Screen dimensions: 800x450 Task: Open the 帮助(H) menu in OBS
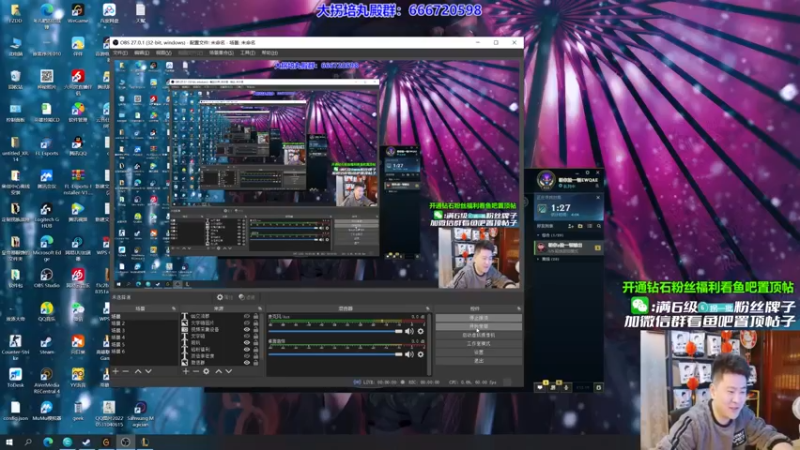(269, 53)
